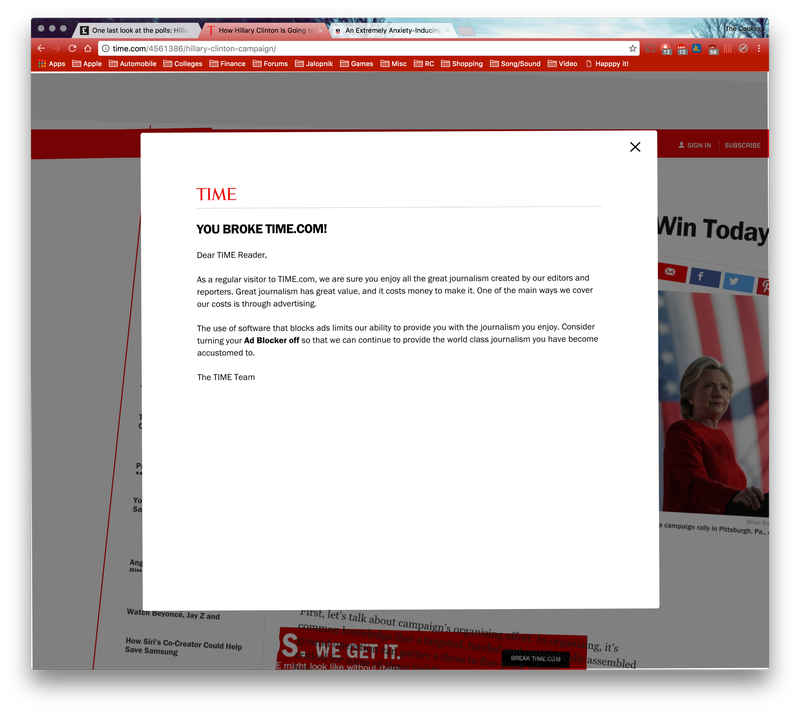View site information icon in address bar
This screenshot has width=800, height=714.
(x=105, y=48)
